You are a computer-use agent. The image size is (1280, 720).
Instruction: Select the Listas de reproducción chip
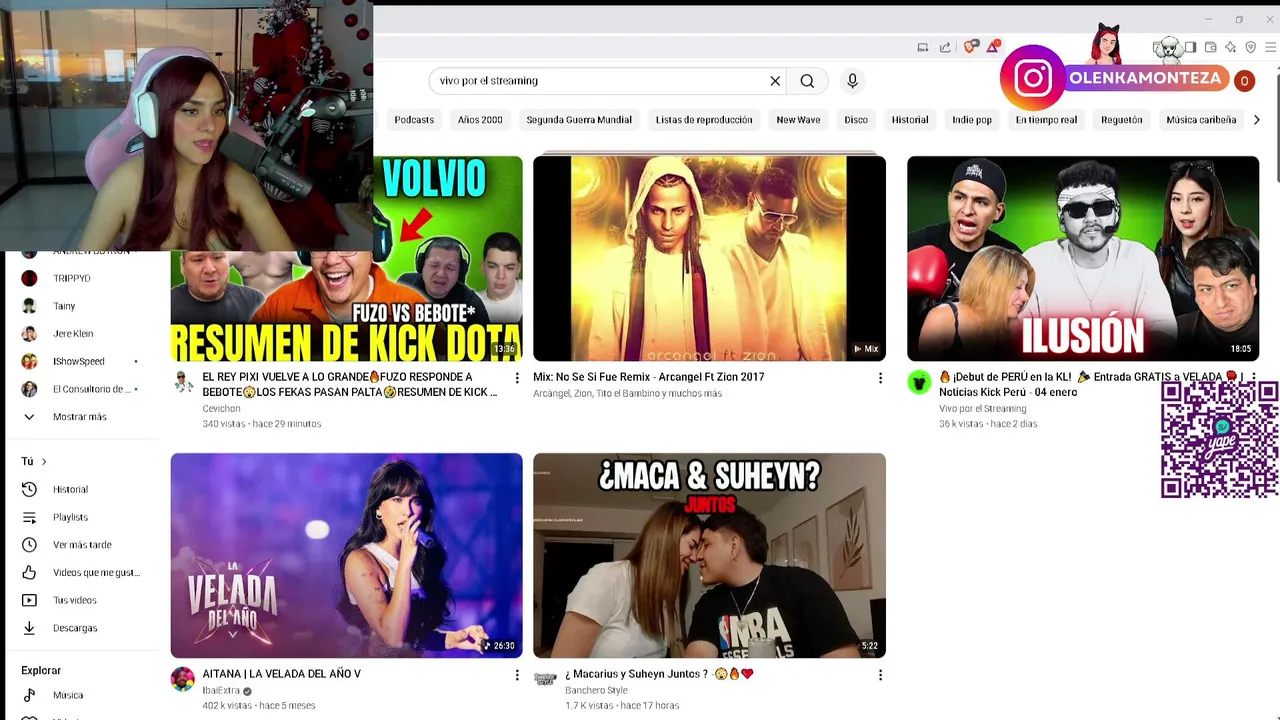704,120
